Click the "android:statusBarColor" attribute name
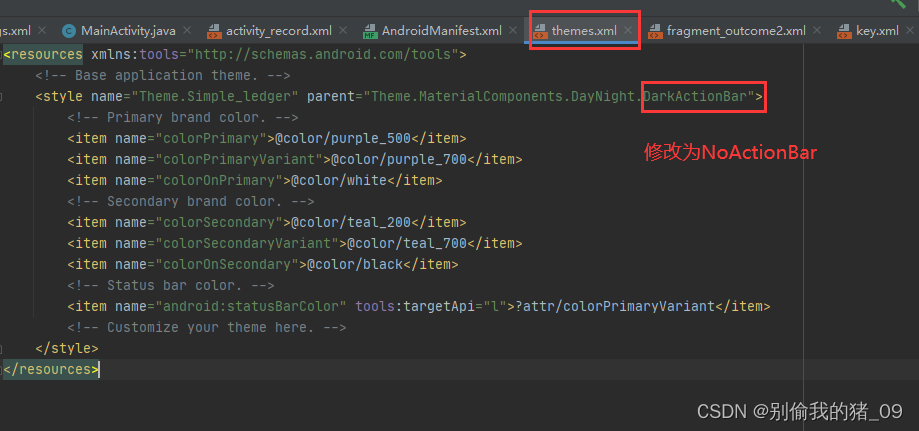Image resolution: width=919 pixels, height=431 pixels. tap(251, 307)
